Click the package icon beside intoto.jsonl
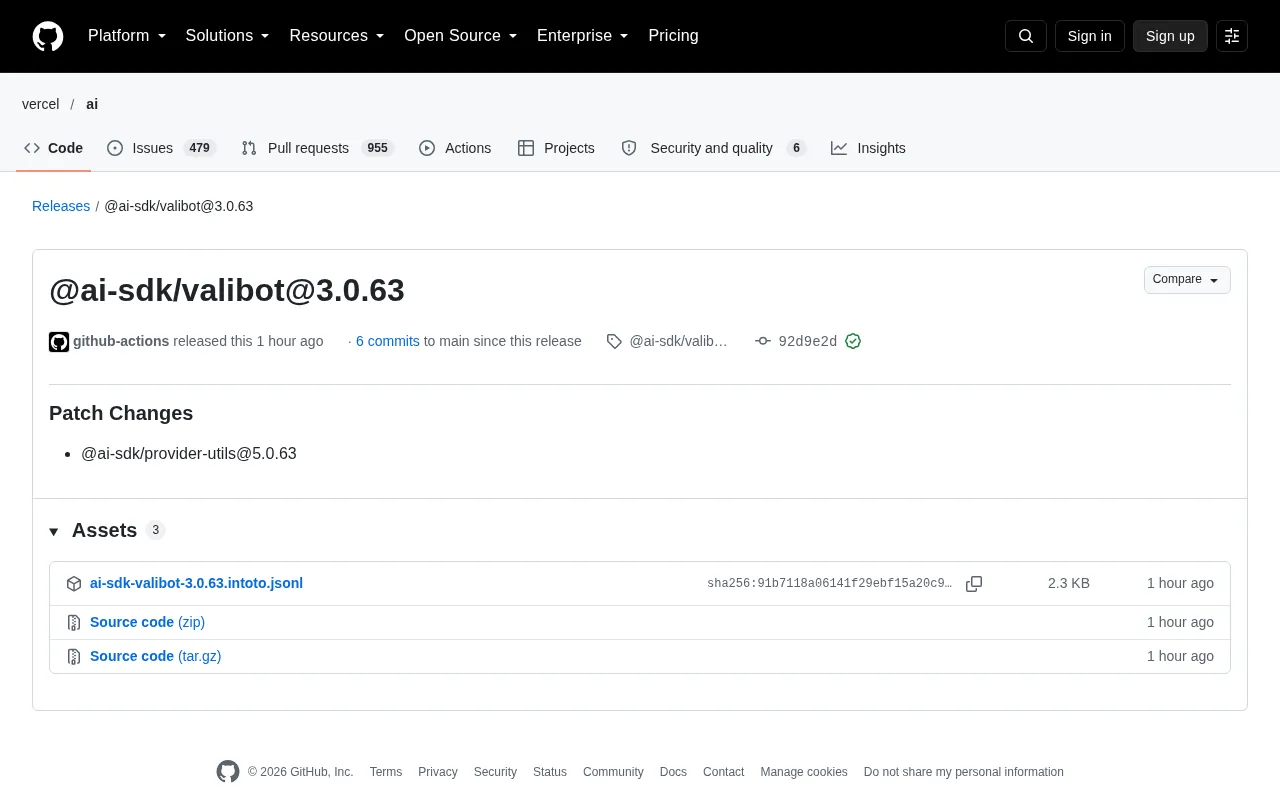The height and width of the screenshot is (800, 1280). (74, 584)
